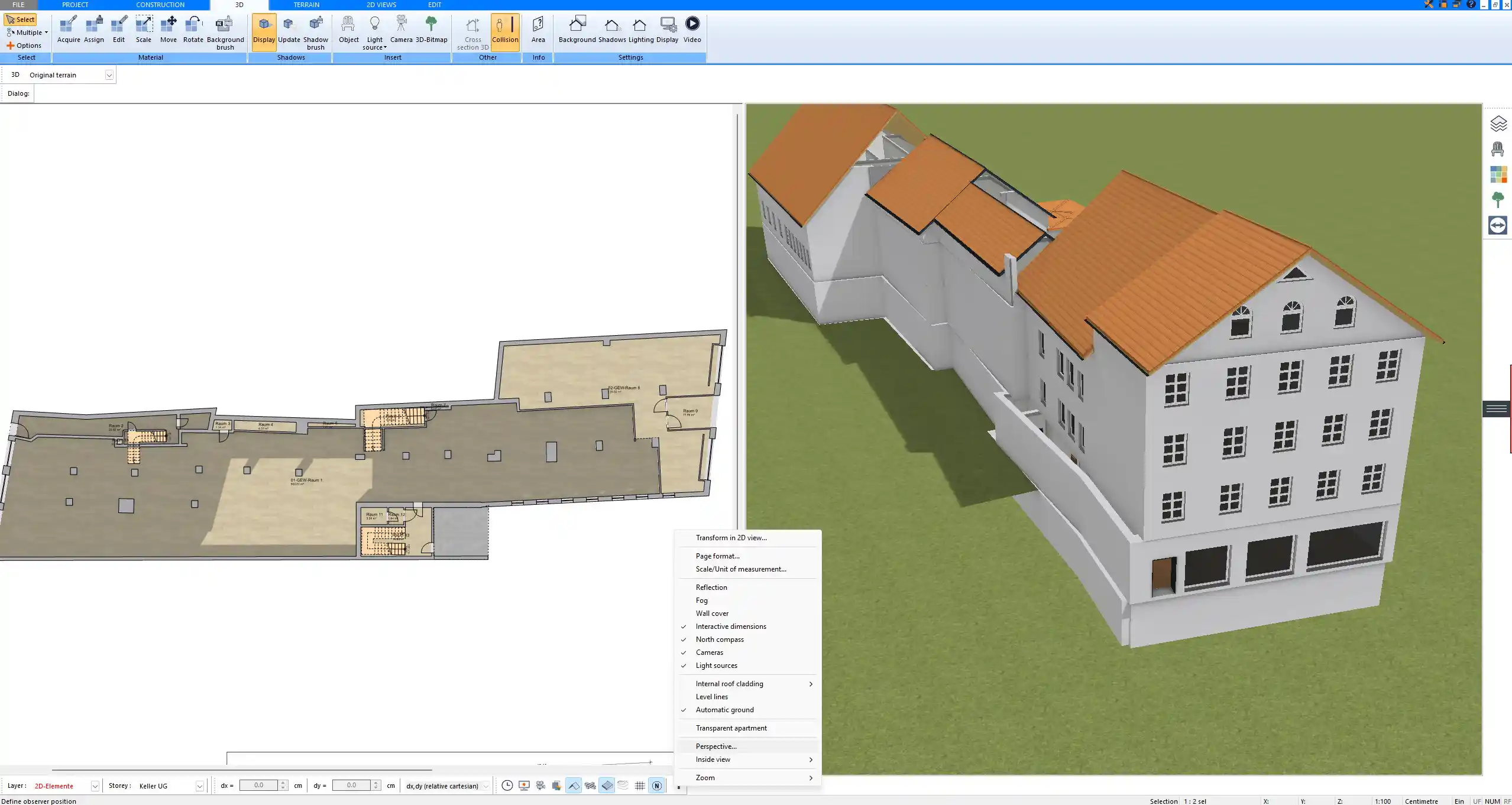Click Transform in 2D view... entry
This screenshot has height=805, width=1512.
[731, 538]
